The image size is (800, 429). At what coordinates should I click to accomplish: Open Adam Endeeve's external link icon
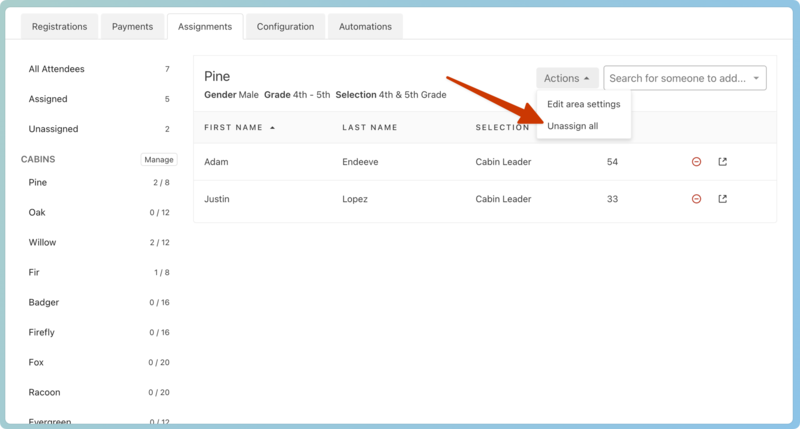tap(723, 162)
